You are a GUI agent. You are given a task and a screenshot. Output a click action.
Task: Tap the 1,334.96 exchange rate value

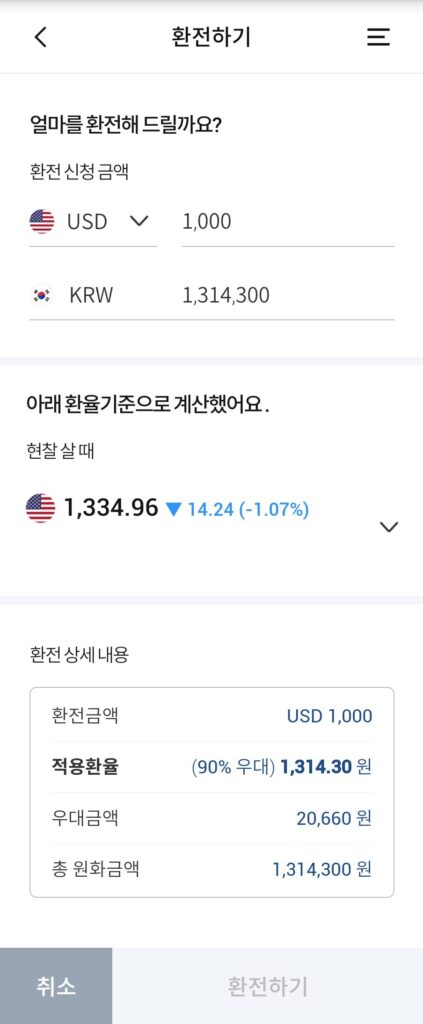pyautogui.click(x=111, y=507)
